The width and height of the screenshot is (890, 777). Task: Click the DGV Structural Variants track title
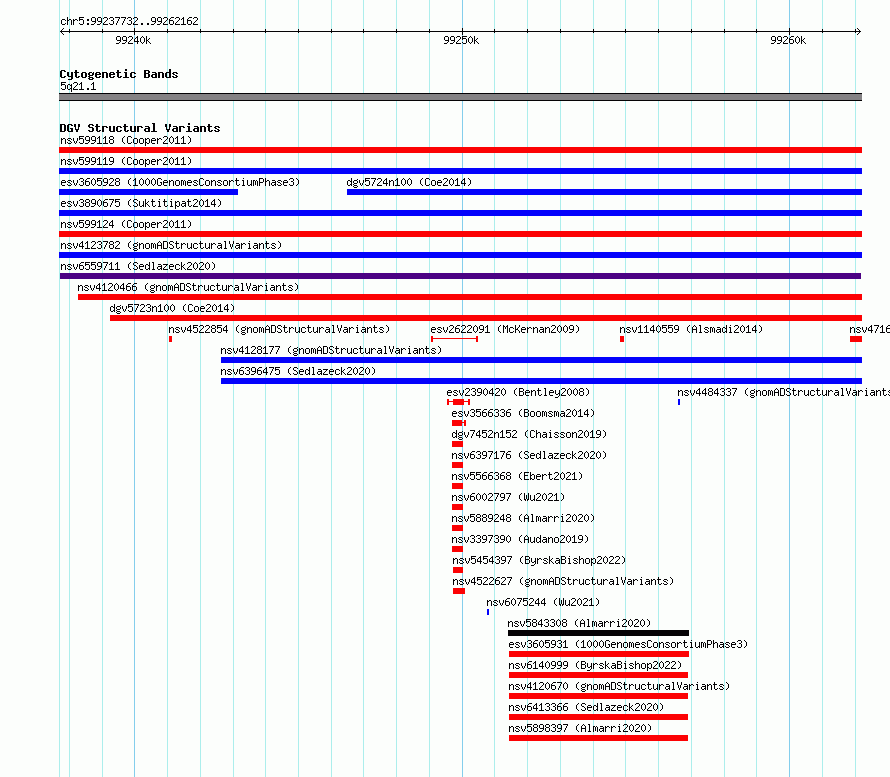pyautogui.click(x=140, y=128)
